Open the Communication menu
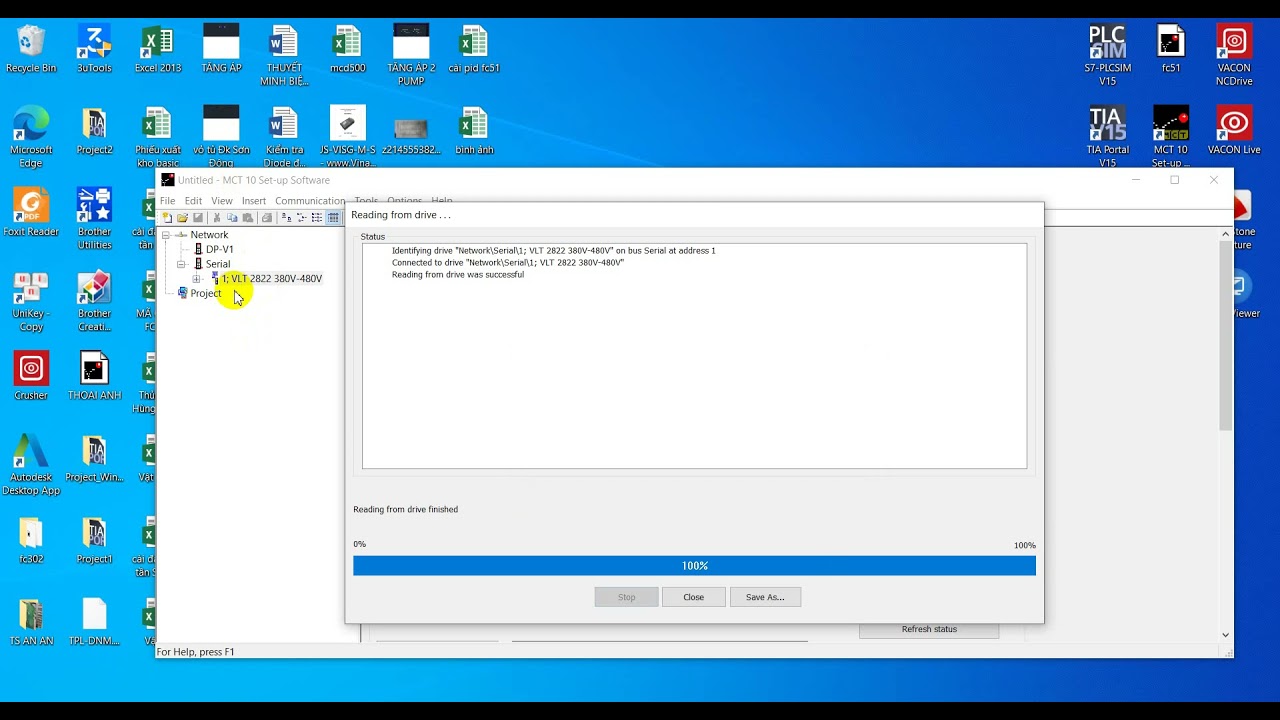1280x720 pixels. point(310,201)
